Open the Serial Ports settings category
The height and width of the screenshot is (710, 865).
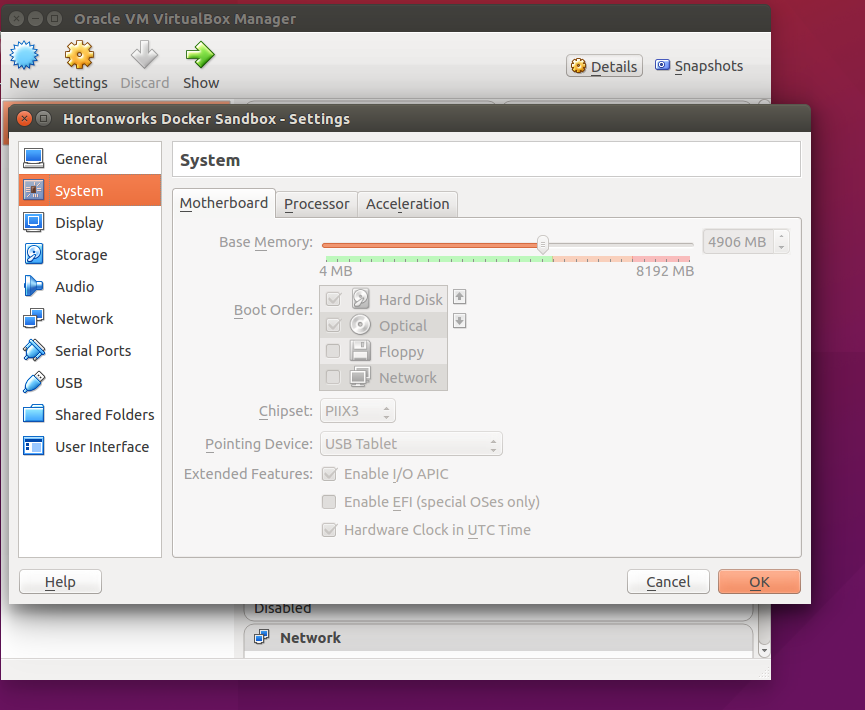point(90,351)
